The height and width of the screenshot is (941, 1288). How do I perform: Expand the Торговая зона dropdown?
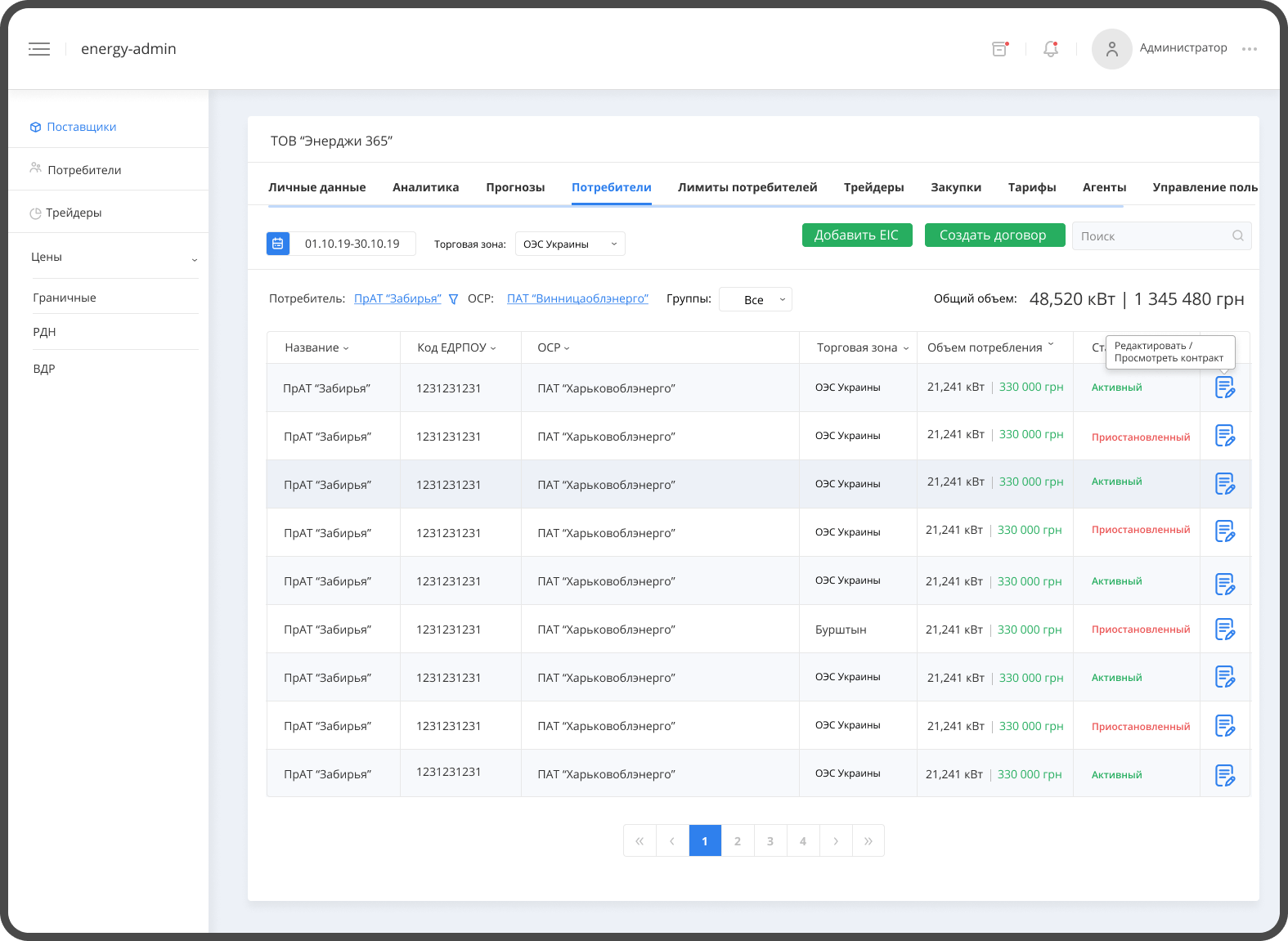[570, 244]
